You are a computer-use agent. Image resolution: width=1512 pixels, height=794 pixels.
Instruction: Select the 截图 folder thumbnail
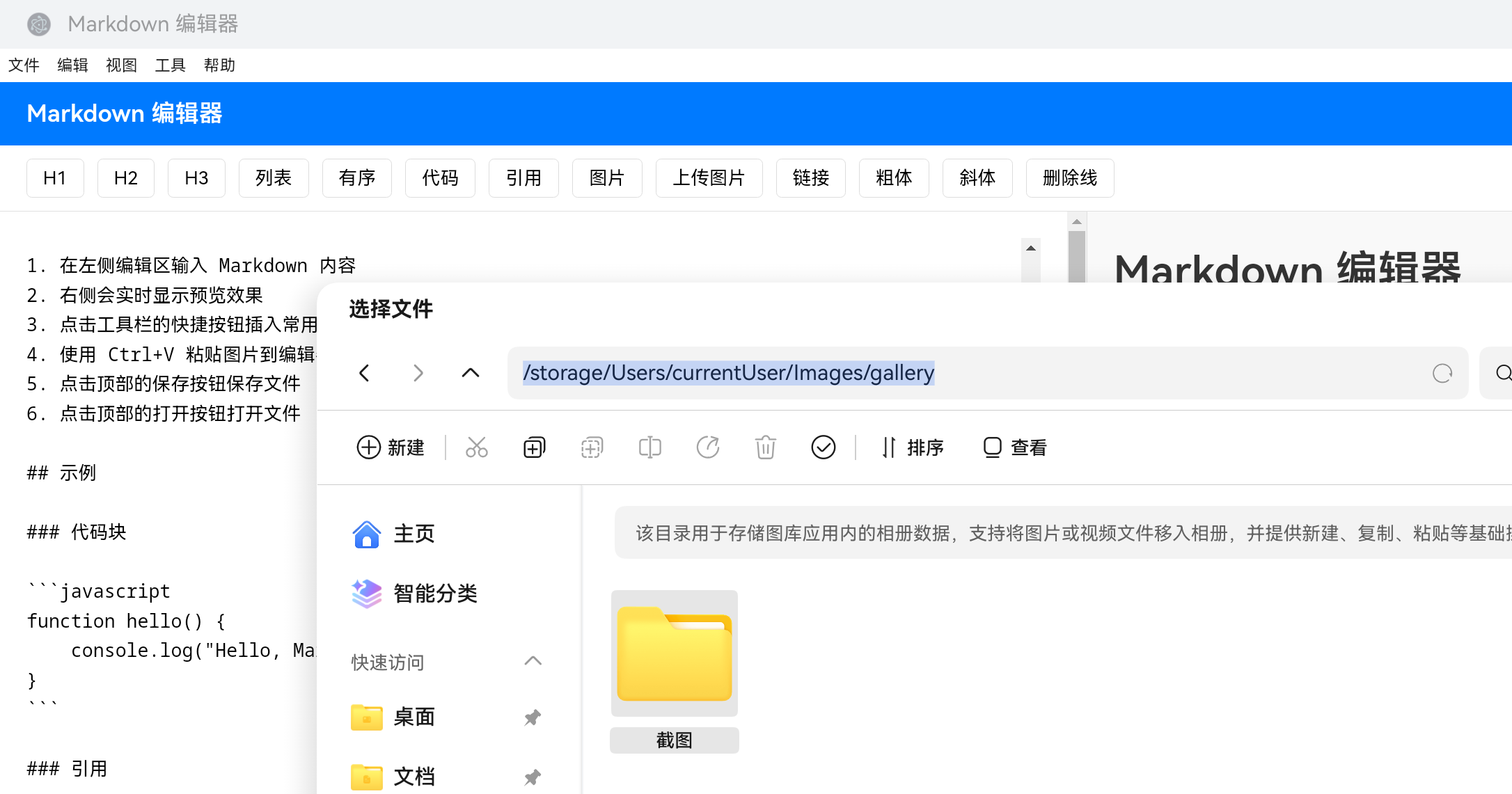point(674,653)
